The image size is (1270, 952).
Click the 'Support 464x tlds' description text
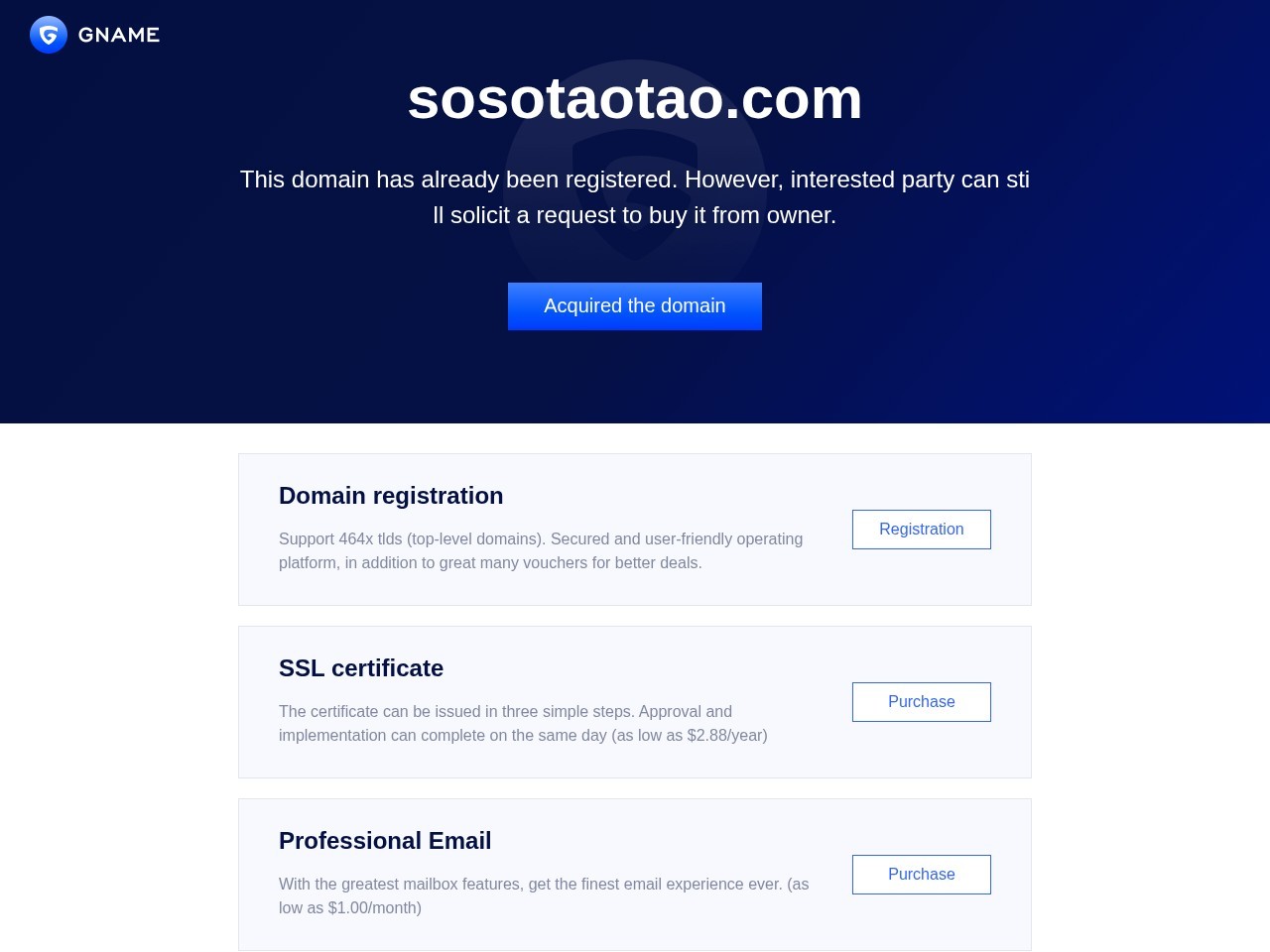tap(541, 551)
